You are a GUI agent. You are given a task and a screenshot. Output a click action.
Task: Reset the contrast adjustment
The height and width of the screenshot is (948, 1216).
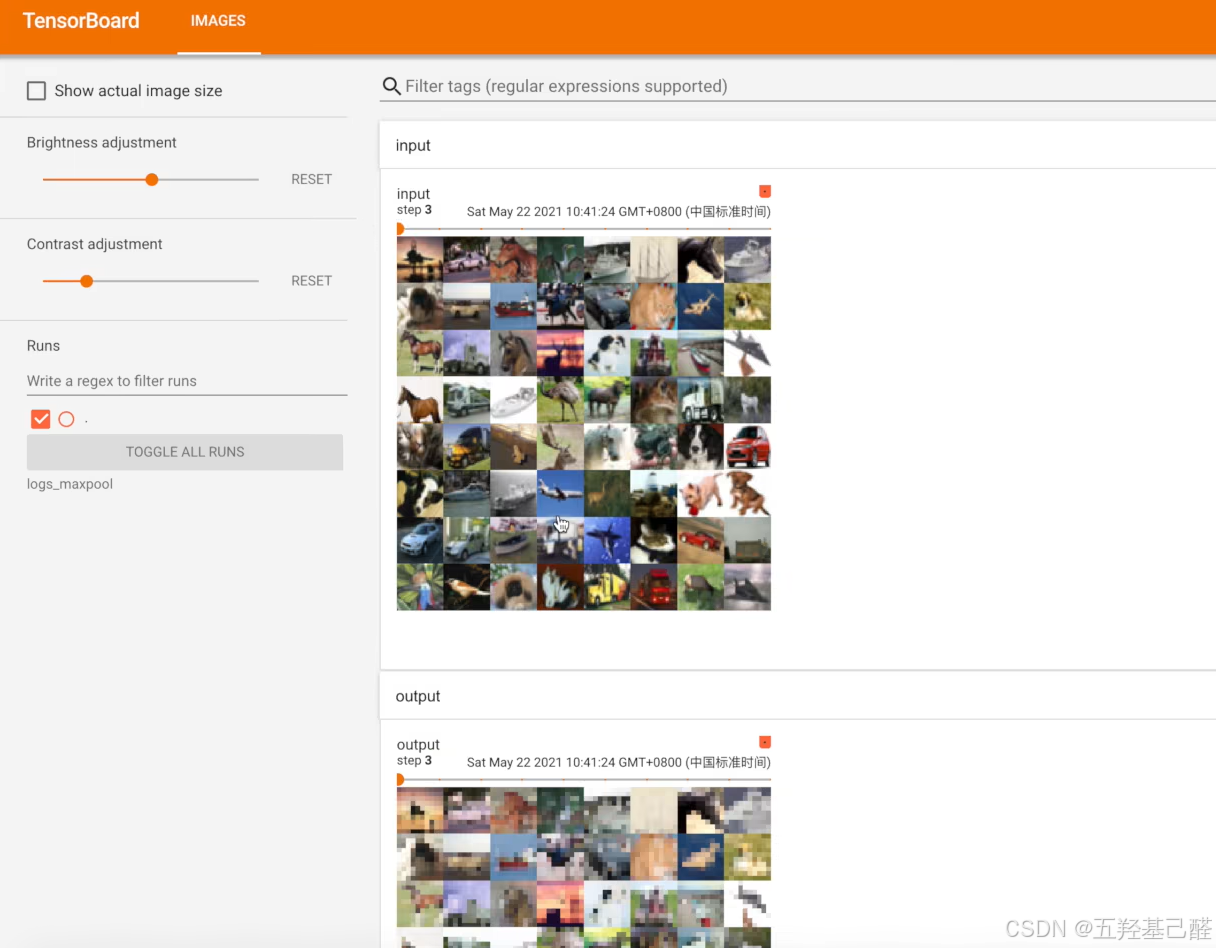click(311, 281)
